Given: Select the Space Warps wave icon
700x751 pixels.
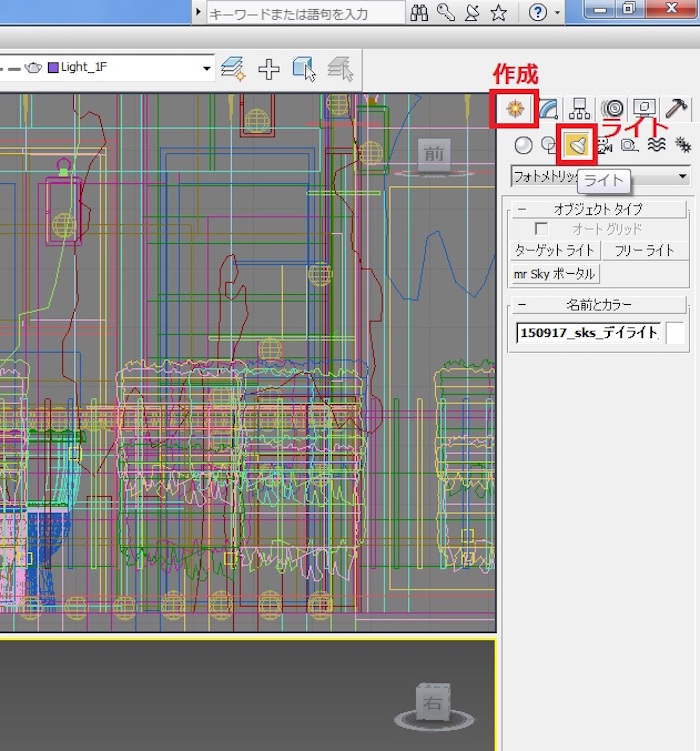Looking at the screenshot, I should [657, 145].
